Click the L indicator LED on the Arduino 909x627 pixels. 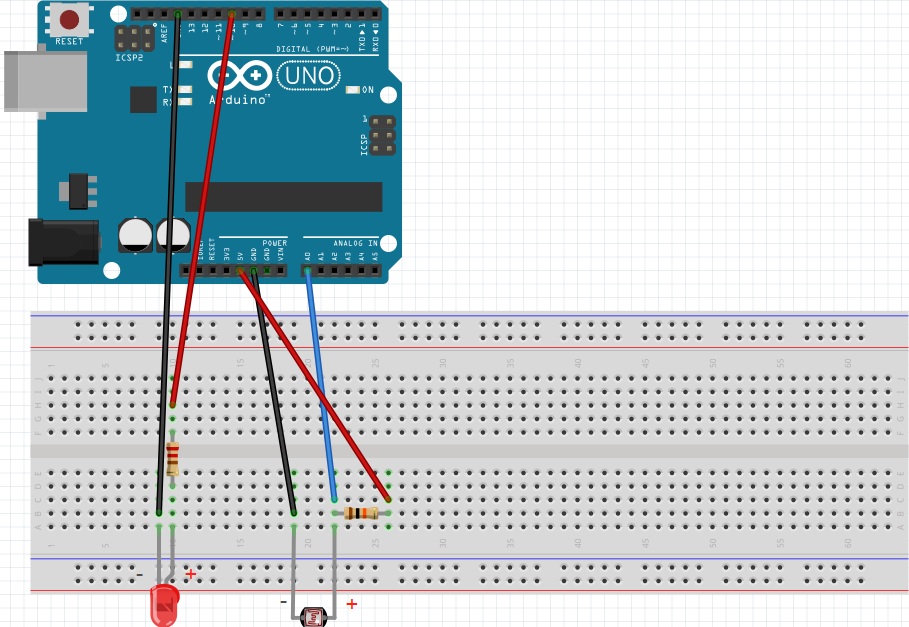[185, 65]
